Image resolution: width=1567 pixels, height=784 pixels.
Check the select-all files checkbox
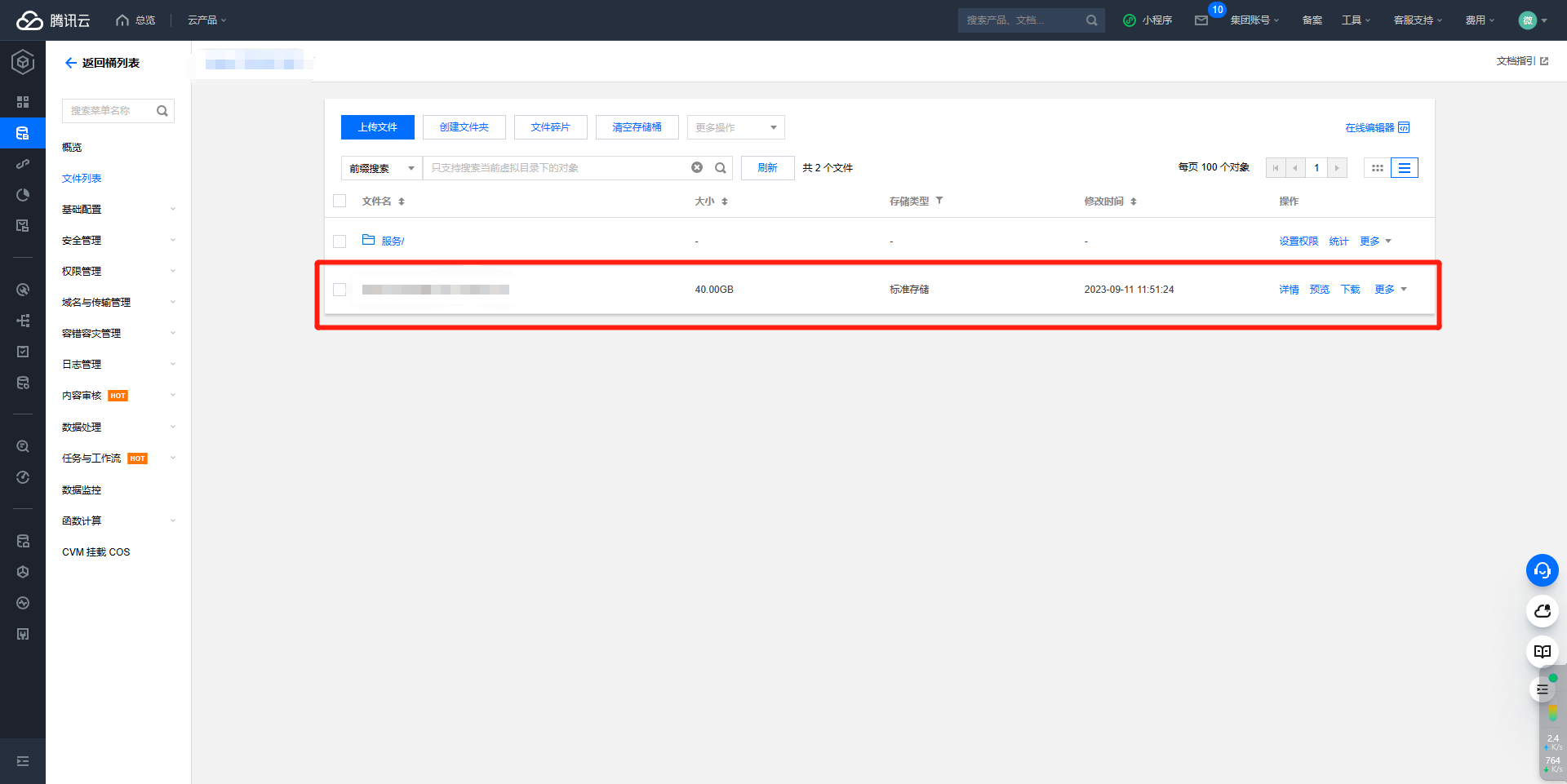point(340,202)
